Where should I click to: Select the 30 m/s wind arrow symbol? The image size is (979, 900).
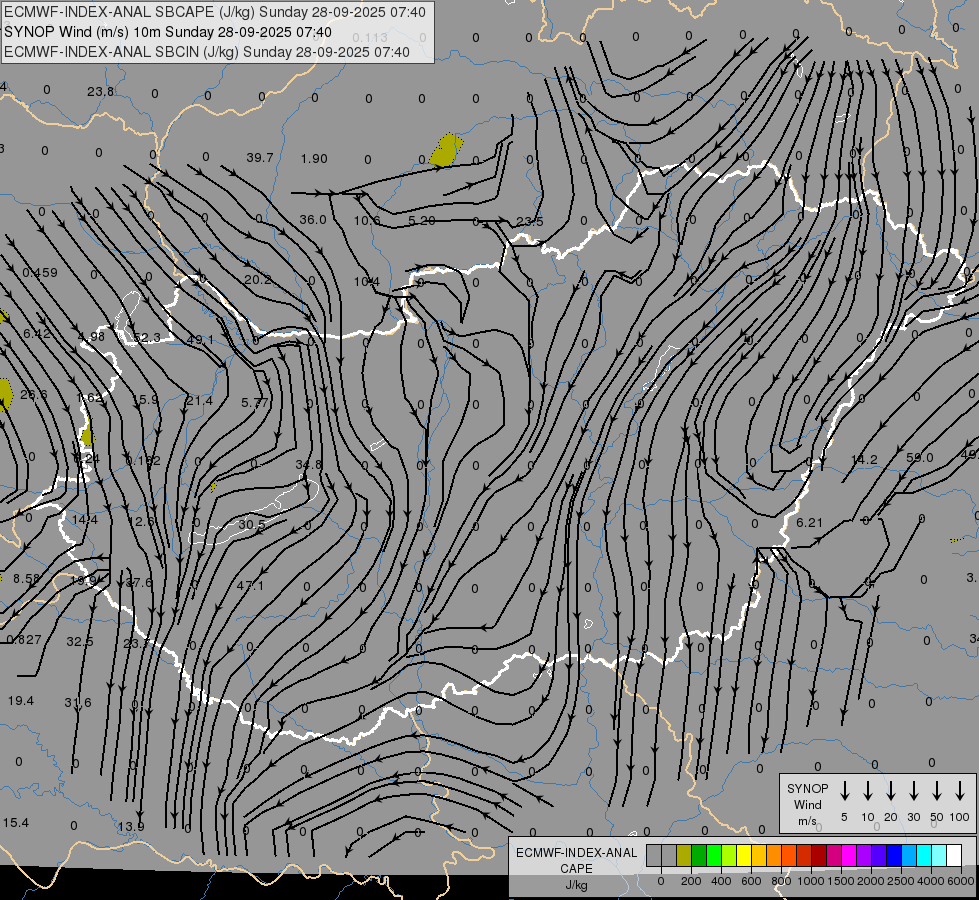click(914, 791)
